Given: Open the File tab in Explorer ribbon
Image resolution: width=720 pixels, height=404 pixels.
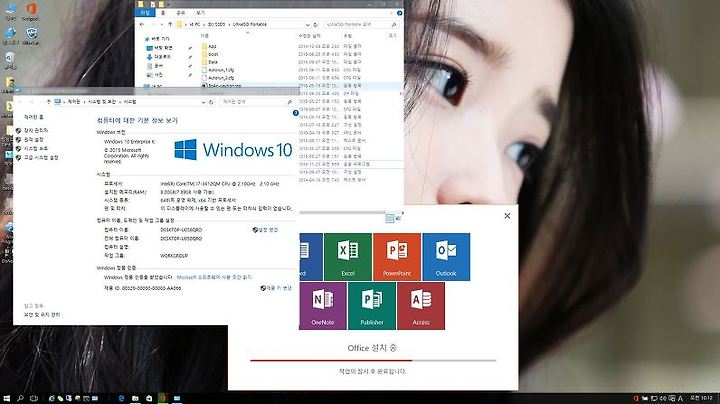Looking at the screenshot, I should [x=145, y=13].
